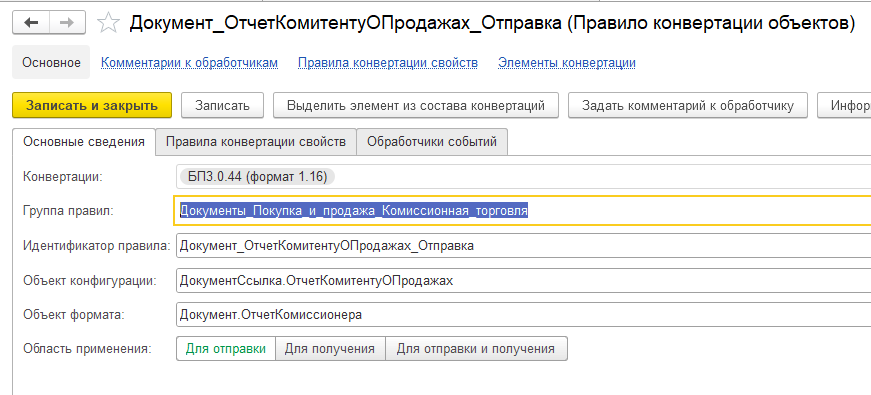
Task: Go forward with the right arrow button
Action: 67,23
